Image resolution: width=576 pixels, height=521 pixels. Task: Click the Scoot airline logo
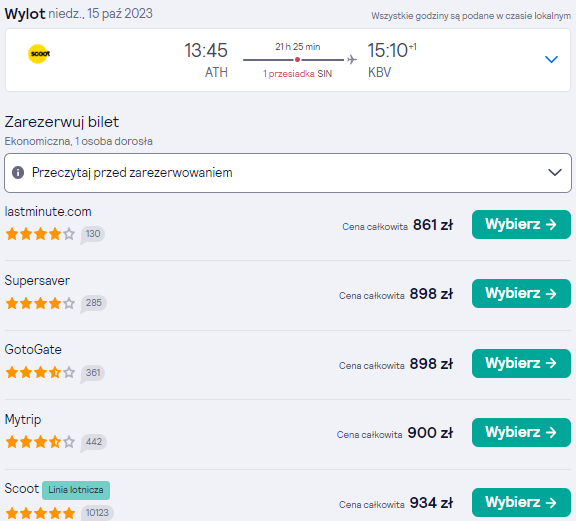(39, 54)
